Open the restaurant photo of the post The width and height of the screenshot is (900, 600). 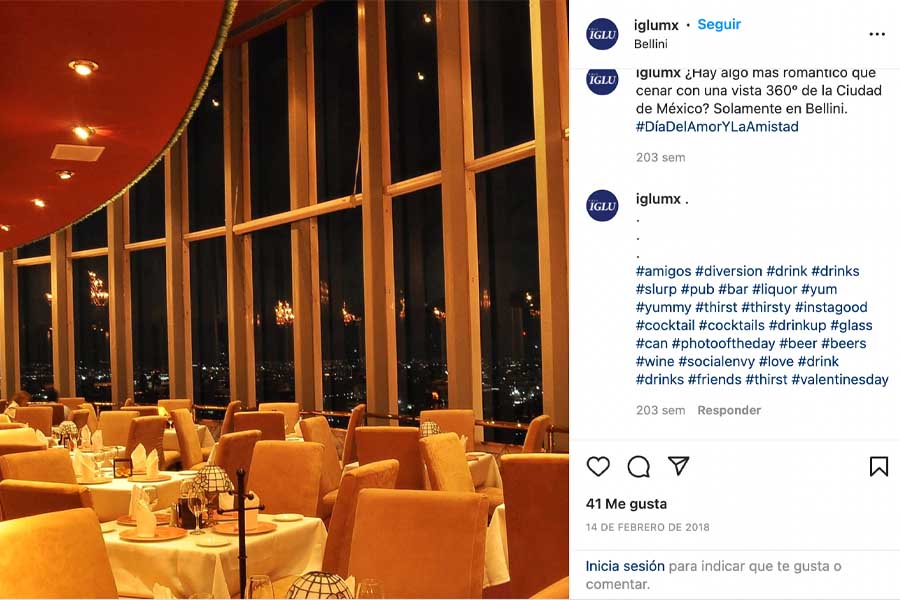point(284,300)
